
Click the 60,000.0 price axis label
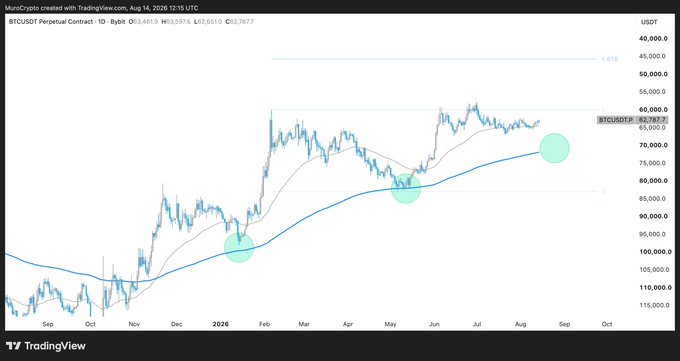coord(653,109)
